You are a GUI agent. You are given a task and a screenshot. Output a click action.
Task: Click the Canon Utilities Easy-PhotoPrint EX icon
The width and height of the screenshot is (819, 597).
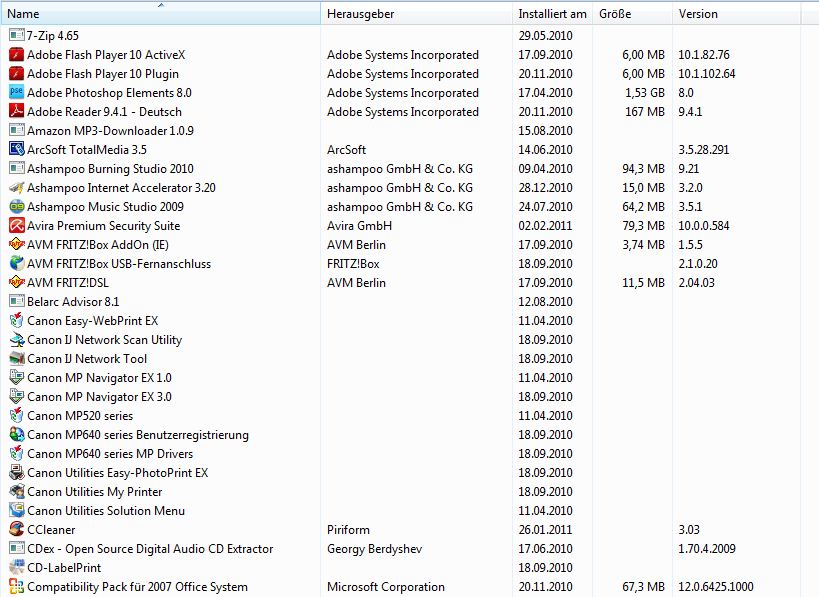tap(17, 473)
